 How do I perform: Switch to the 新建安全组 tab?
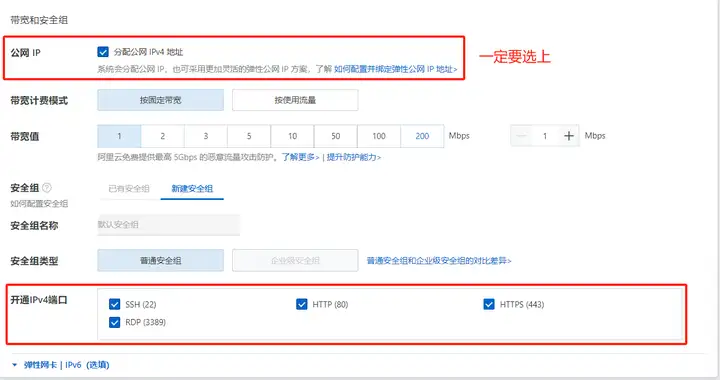pos(192,189)
